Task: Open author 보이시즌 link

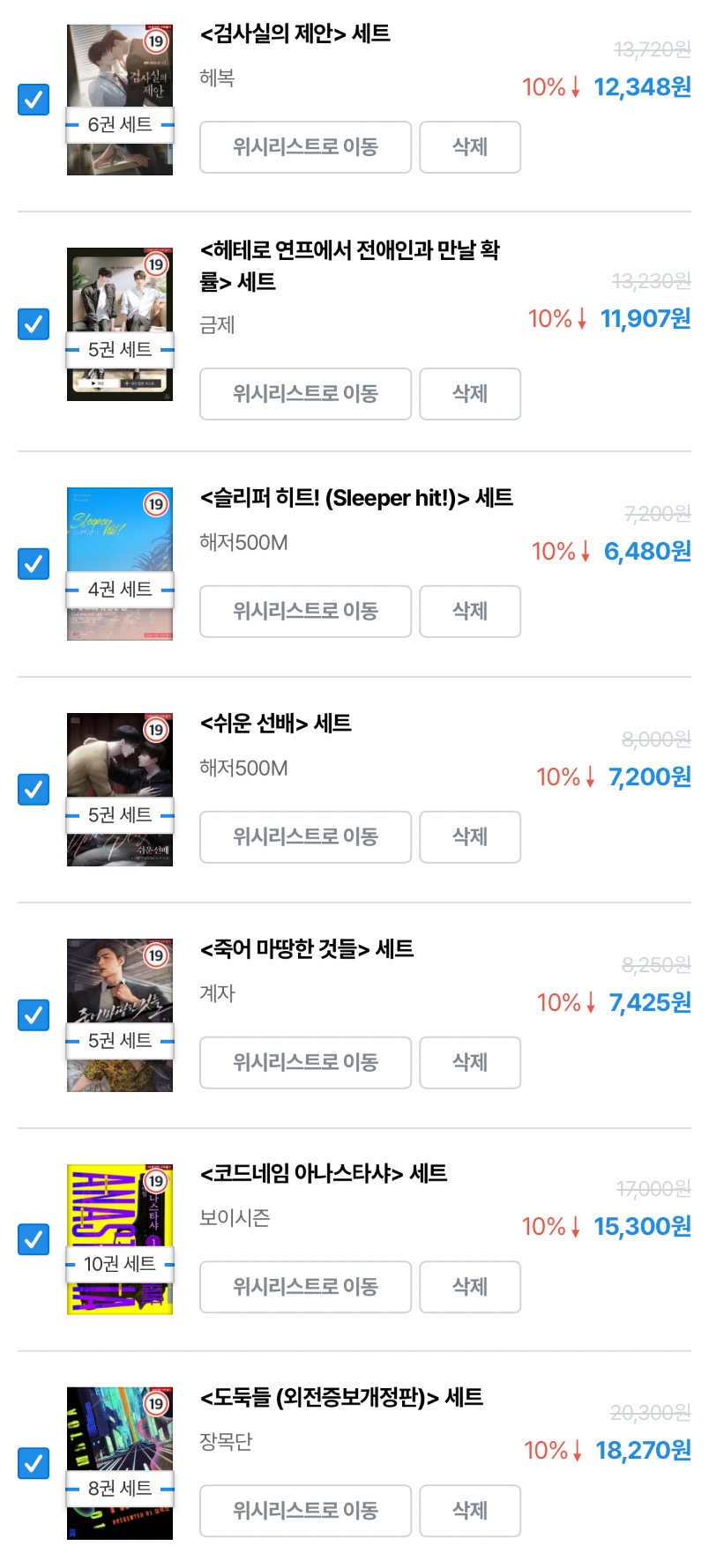Action: point(235,1218)
